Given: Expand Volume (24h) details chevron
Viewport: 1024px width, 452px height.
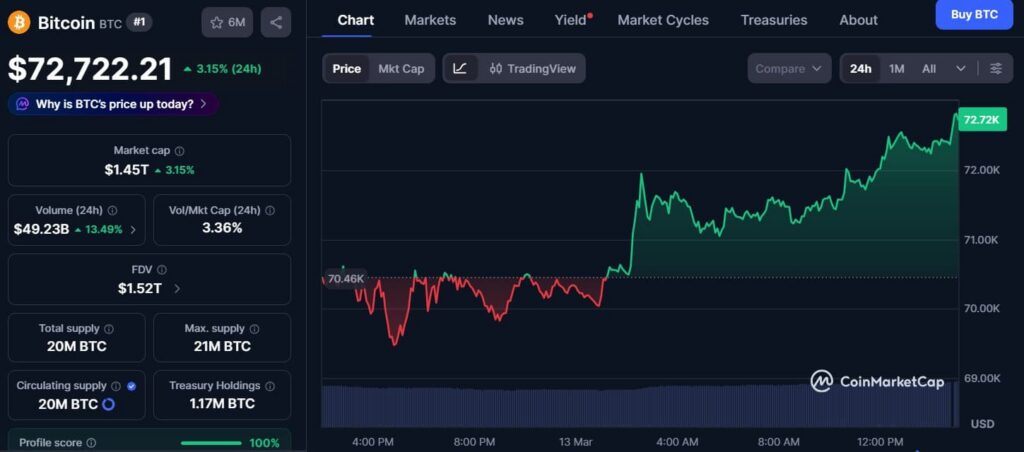Looking at the screenshot, I should 133,229.
